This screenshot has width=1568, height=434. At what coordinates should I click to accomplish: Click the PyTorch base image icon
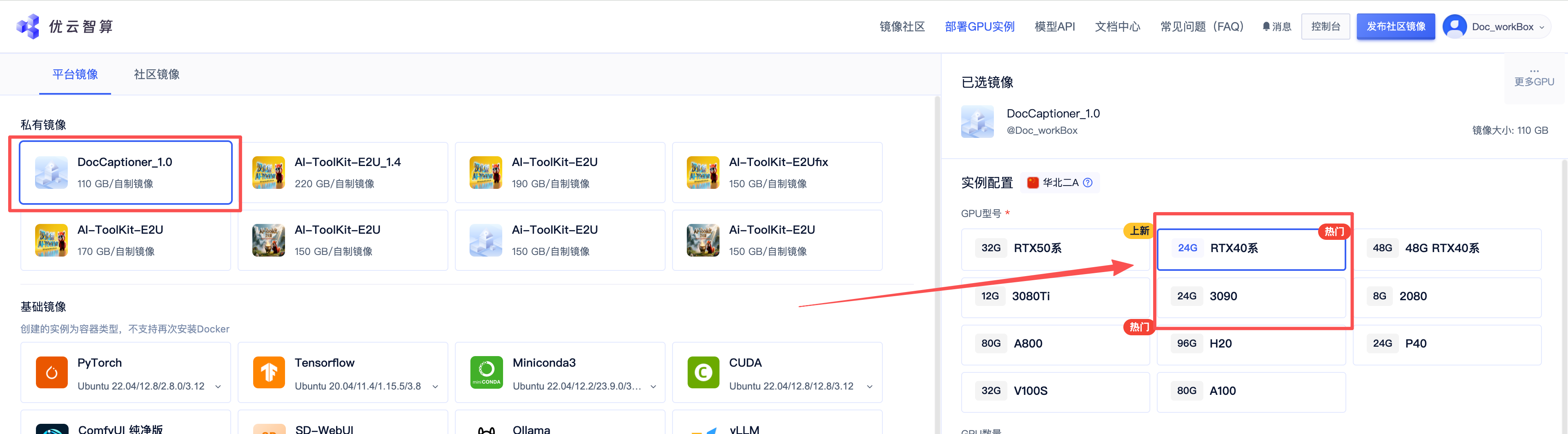[52, 372]
